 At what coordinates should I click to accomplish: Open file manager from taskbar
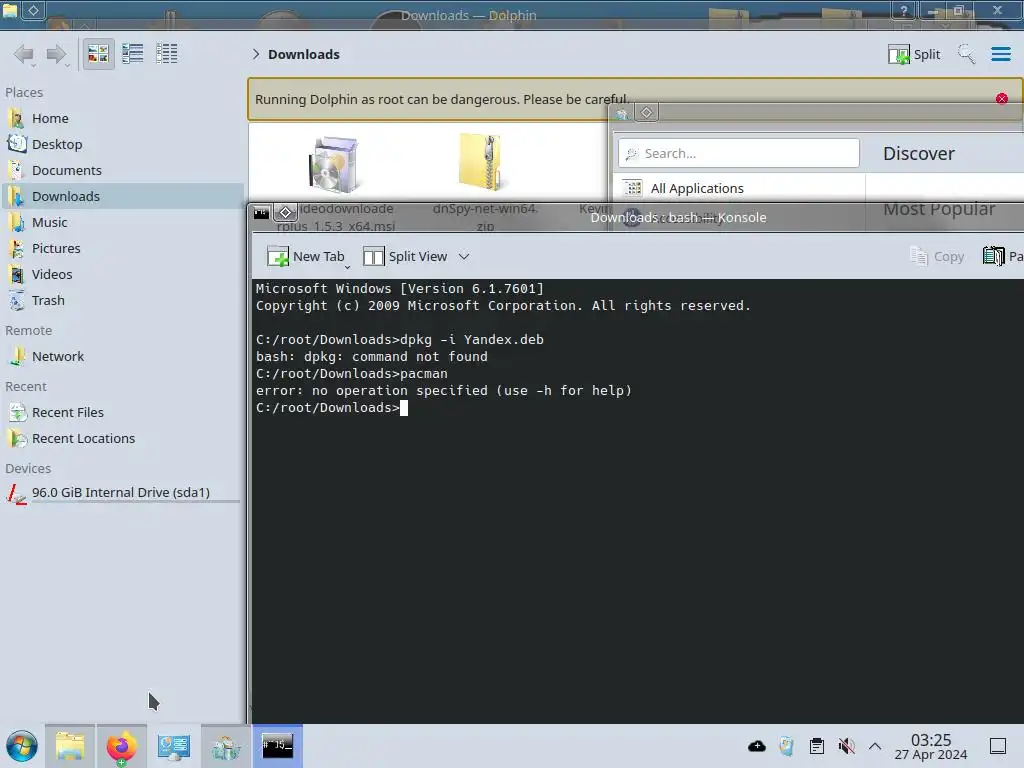70,746
